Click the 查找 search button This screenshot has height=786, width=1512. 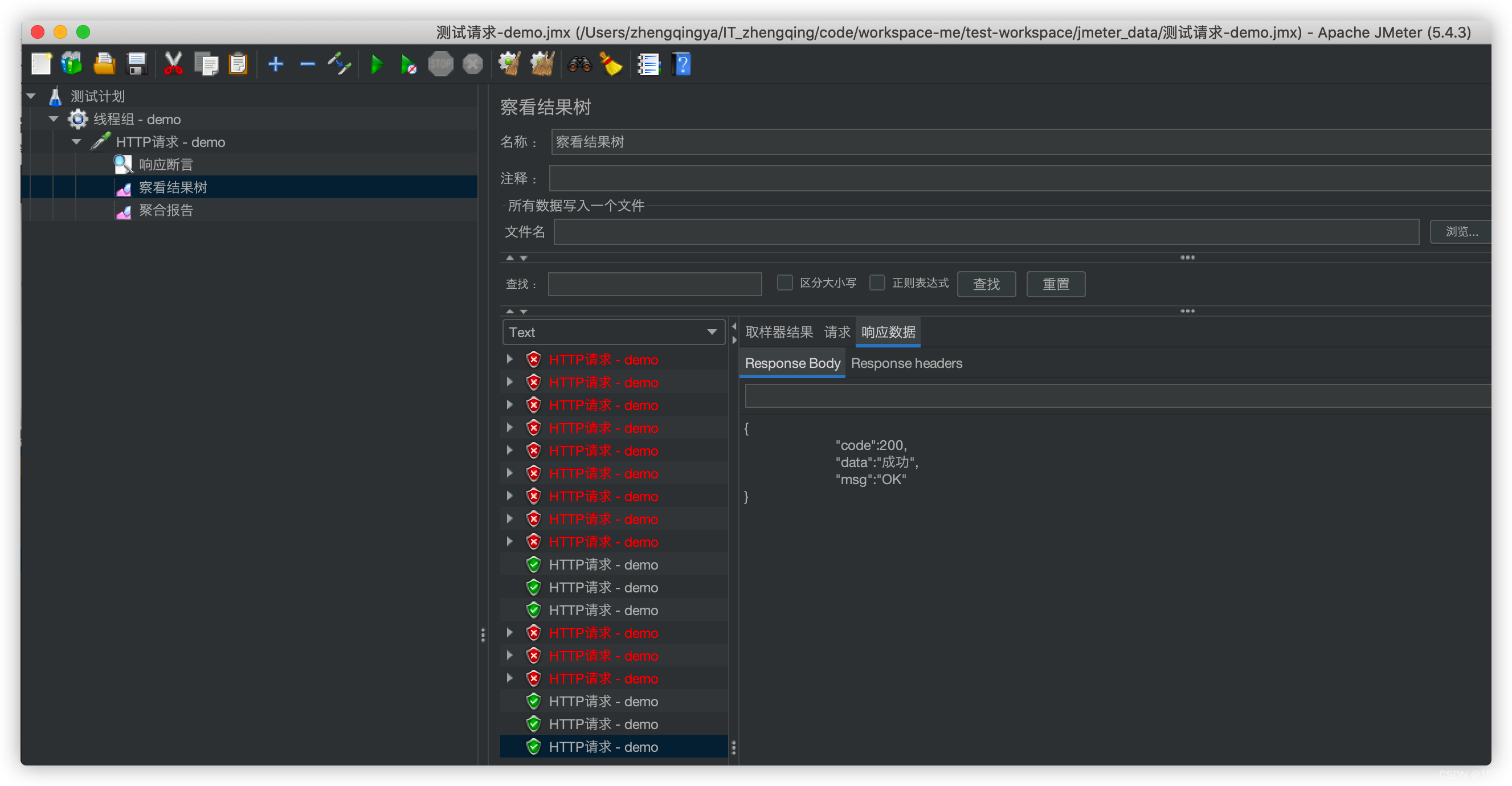click(x=986, y=284)
